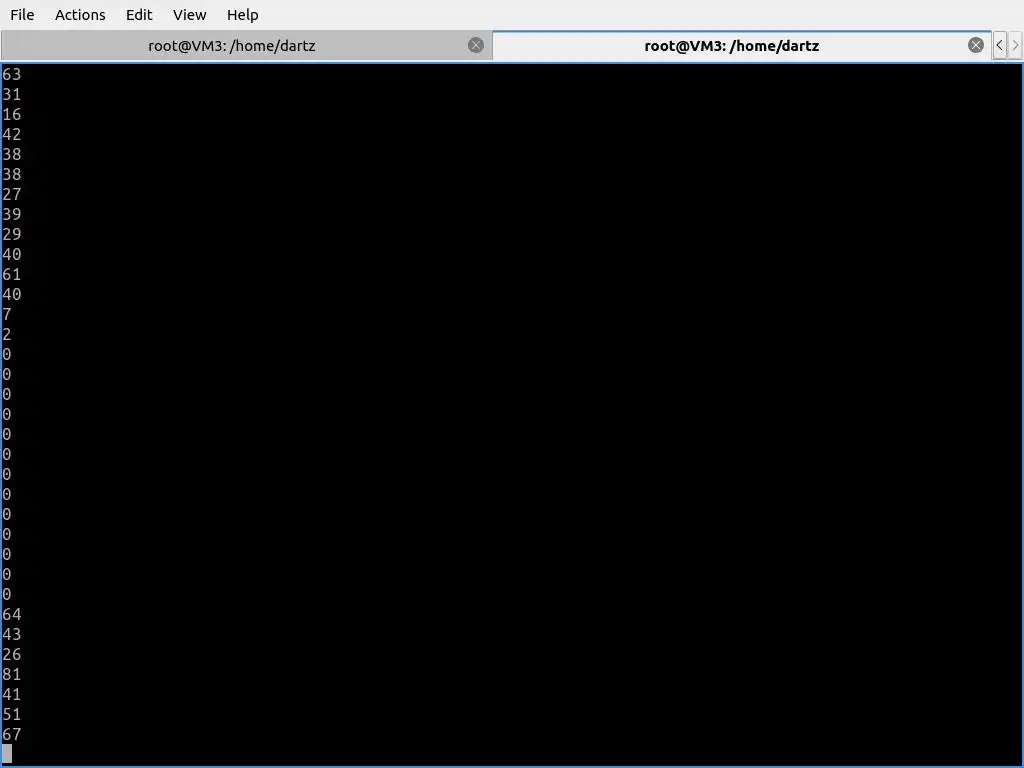1024x768 pixels.
Task: Click the output value 2
Action: coord(7,334)
